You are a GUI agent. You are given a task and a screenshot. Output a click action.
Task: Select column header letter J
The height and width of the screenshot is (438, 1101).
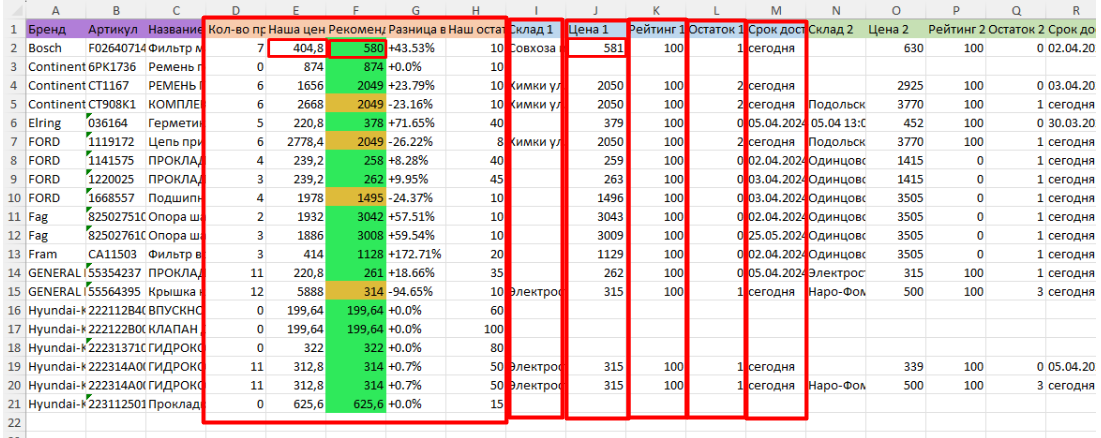pos(597,11)
